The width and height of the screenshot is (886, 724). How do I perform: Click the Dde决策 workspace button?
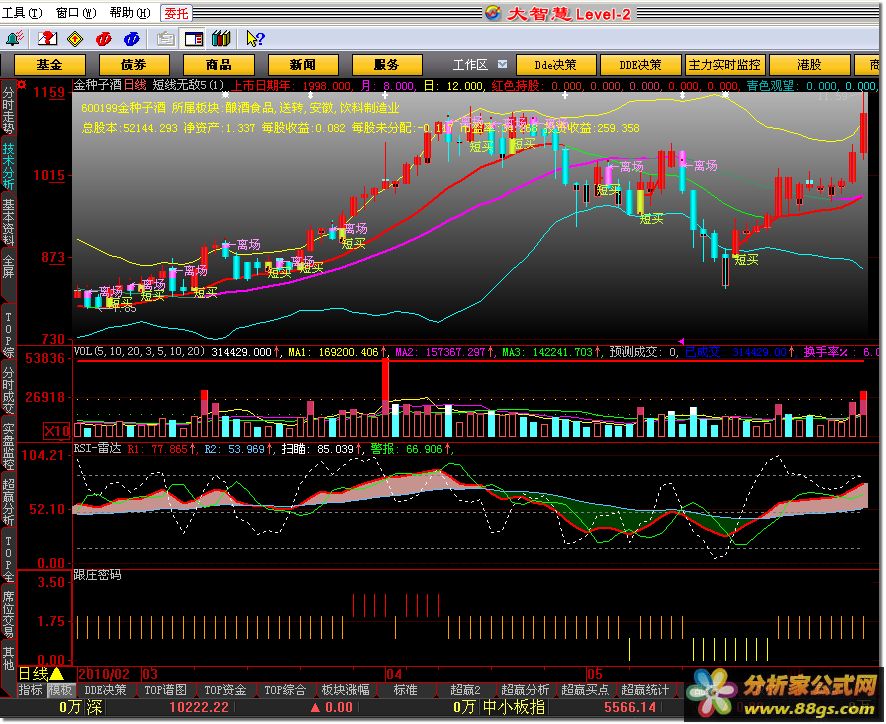556,64
